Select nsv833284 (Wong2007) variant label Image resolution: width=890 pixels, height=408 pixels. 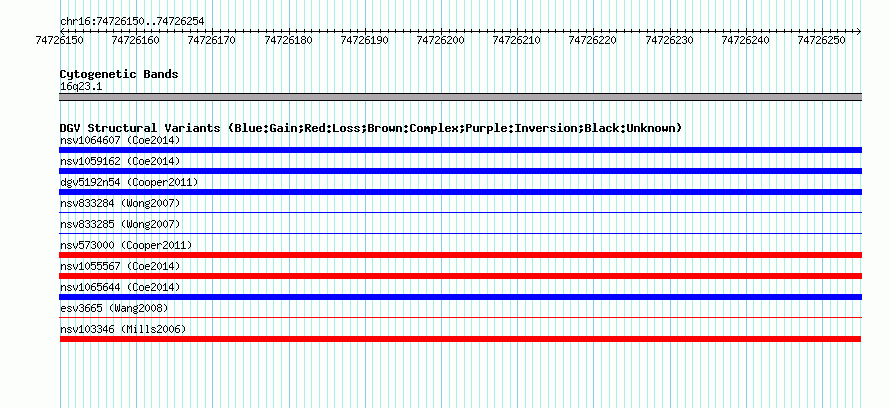[120, 203]
